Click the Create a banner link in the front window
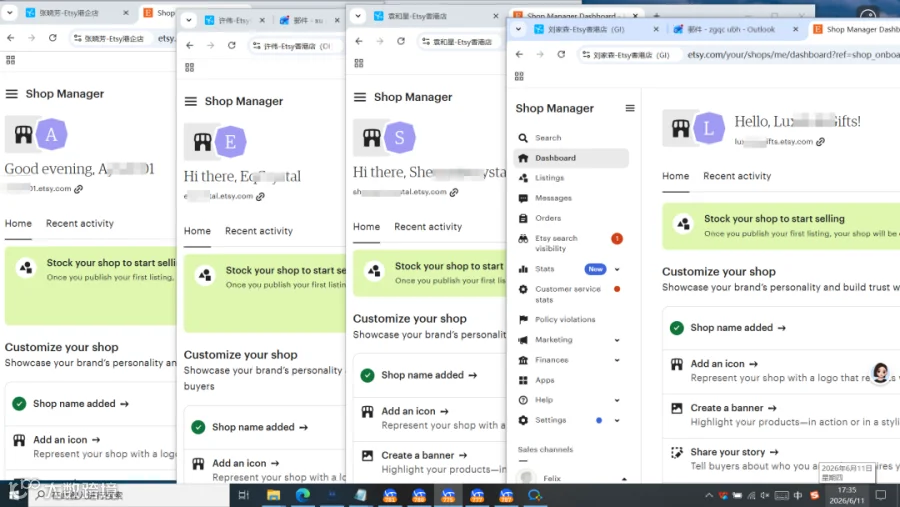Screen dimensions: 900x507 point(734,408)
